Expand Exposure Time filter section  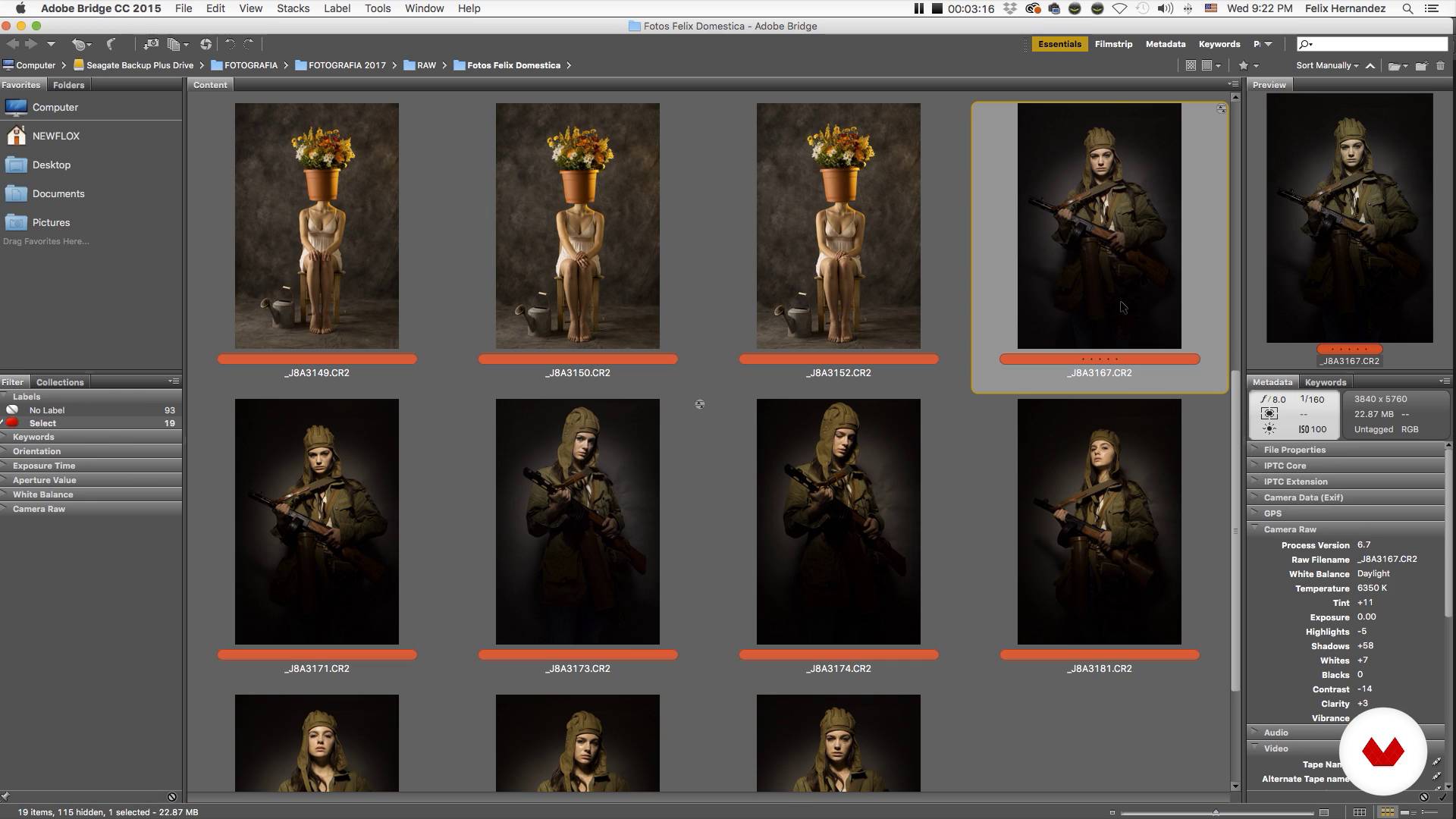tap(91, 466)
